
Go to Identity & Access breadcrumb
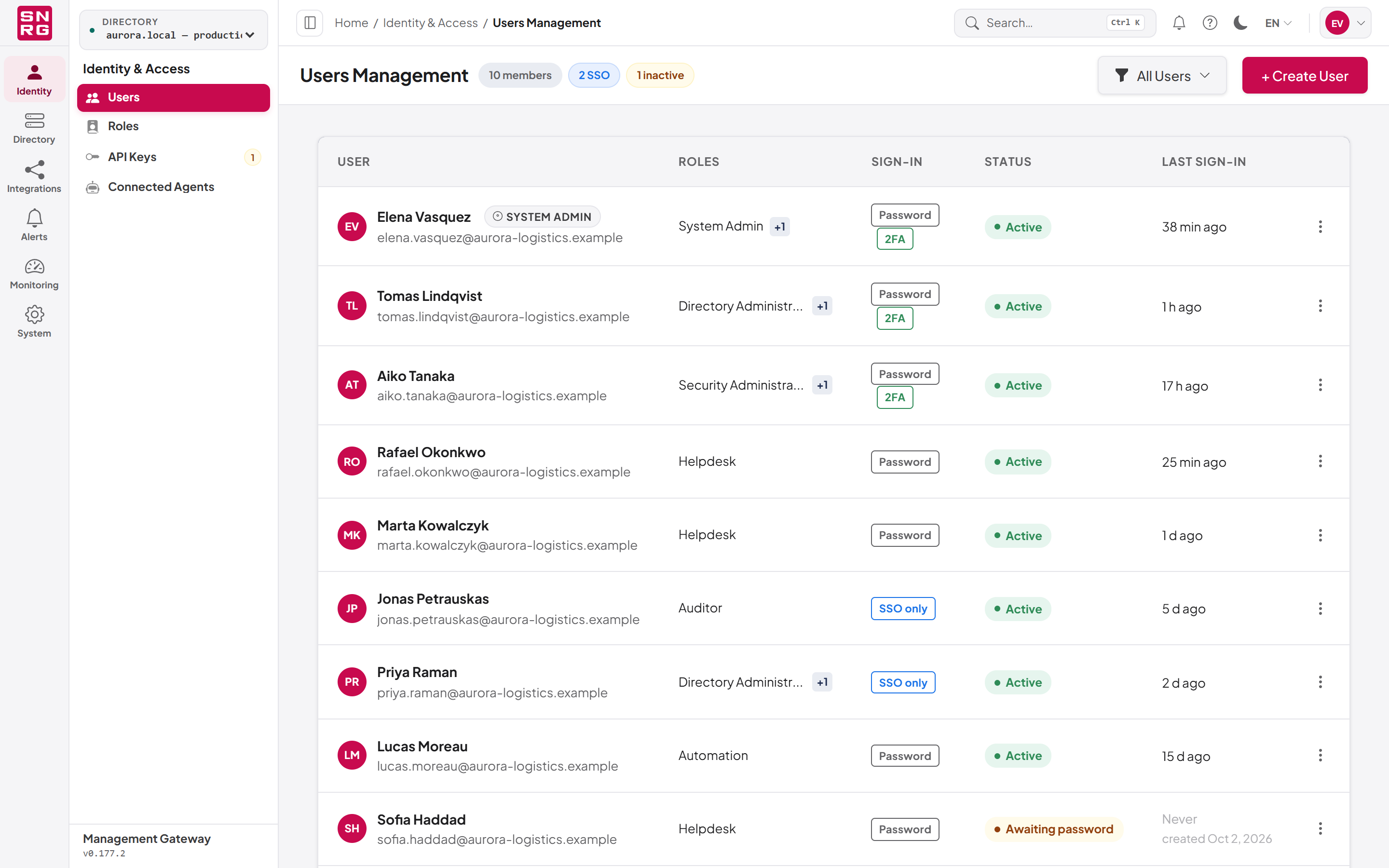tap(430, 23)
